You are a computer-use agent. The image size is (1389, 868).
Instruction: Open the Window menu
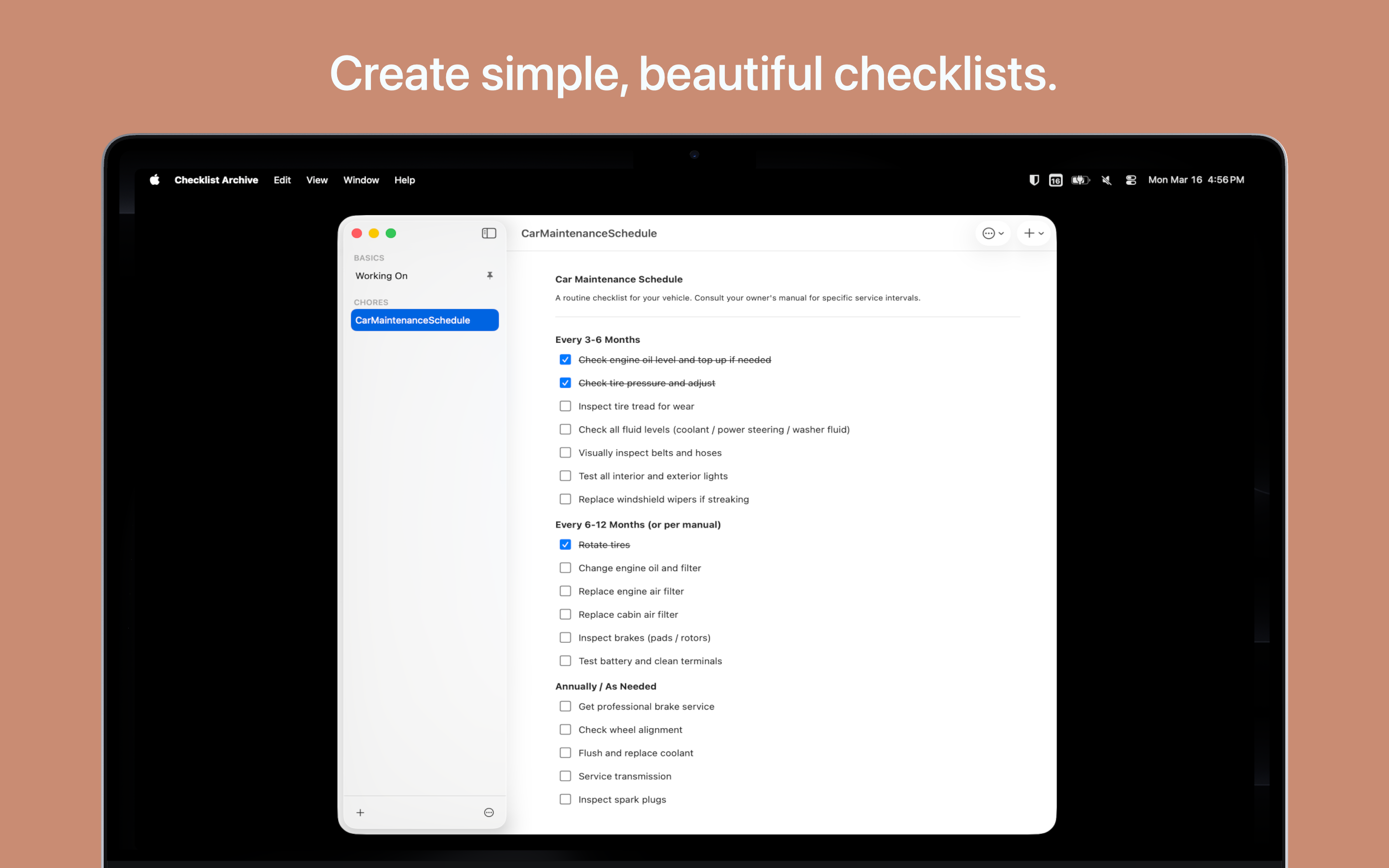tap(361, 180)
